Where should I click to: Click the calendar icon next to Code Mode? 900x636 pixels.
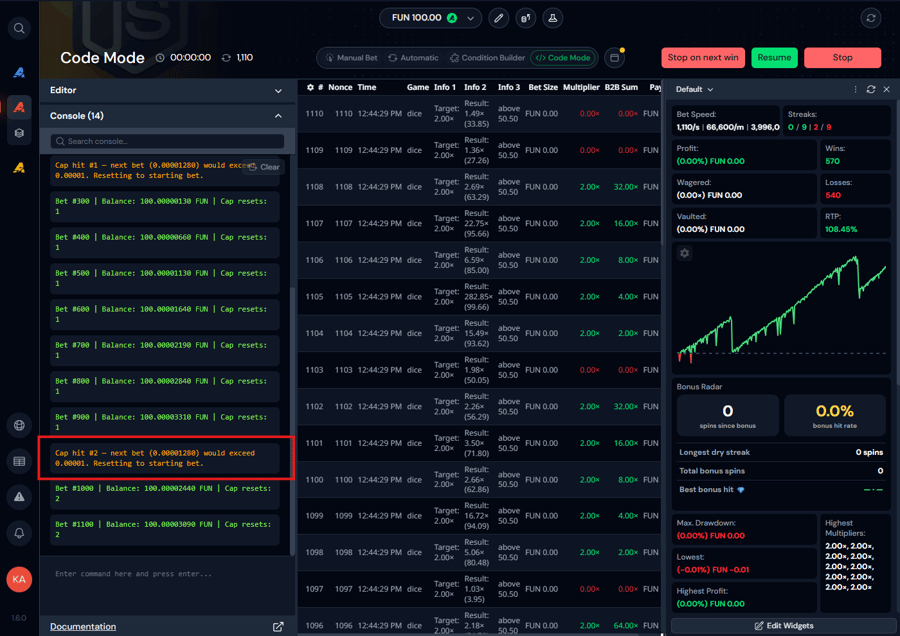pos(614,57)
